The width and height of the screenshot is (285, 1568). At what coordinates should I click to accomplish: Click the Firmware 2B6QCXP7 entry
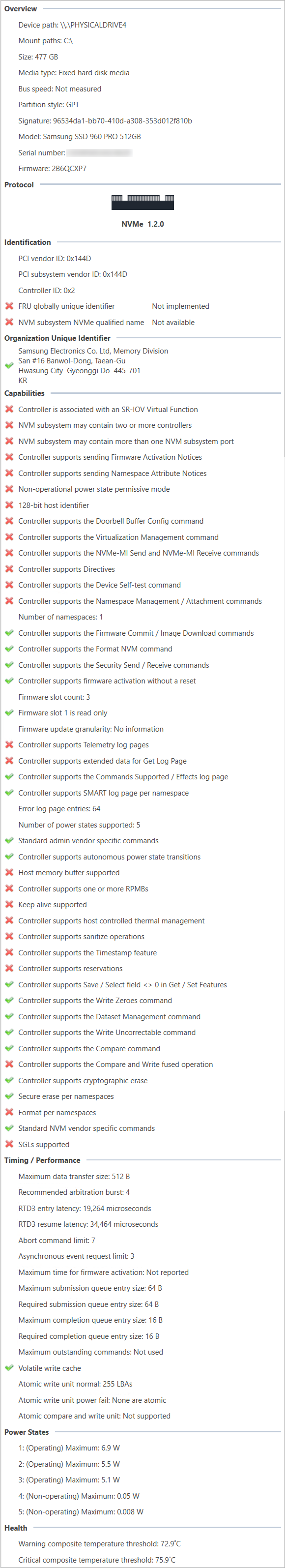tap(52, 169)
